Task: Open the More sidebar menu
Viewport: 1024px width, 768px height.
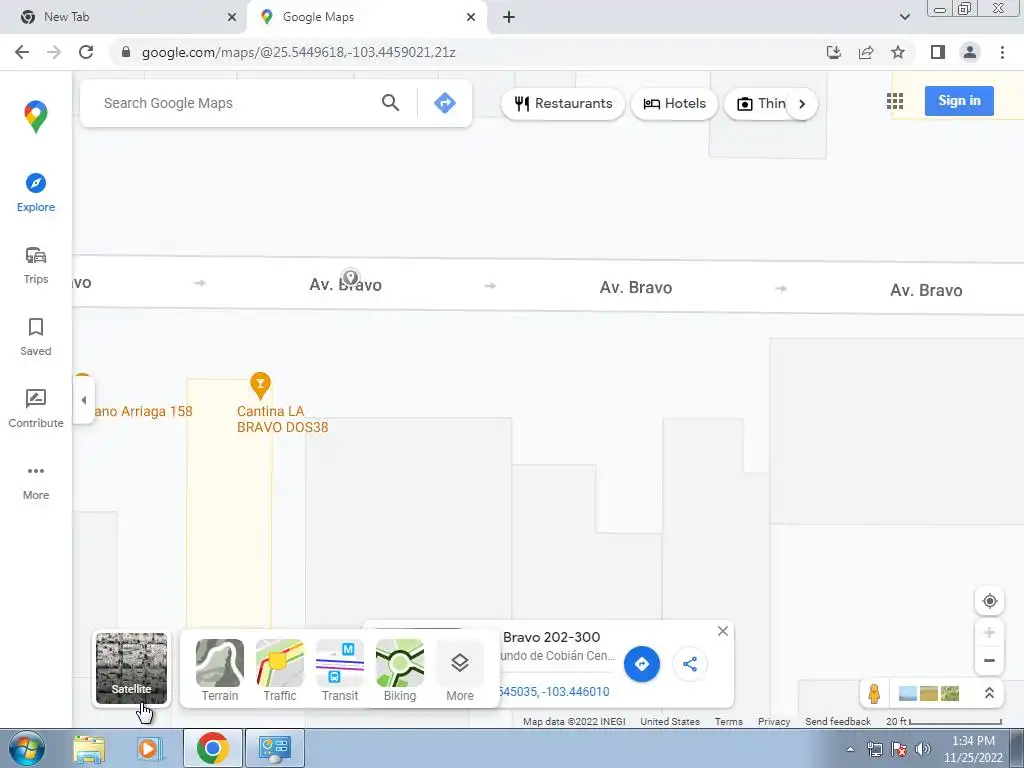Action: click(36, 482)
